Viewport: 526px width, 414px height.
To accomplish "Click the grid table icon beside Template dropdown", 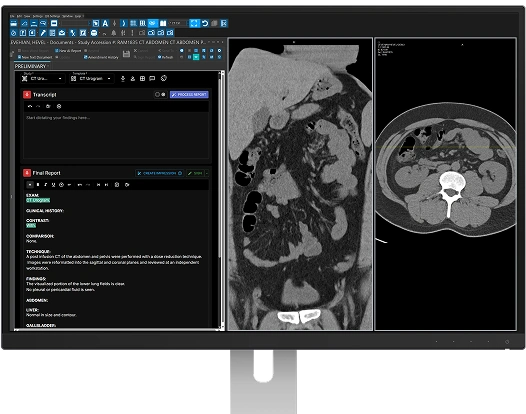I will (x=142, y=79).
